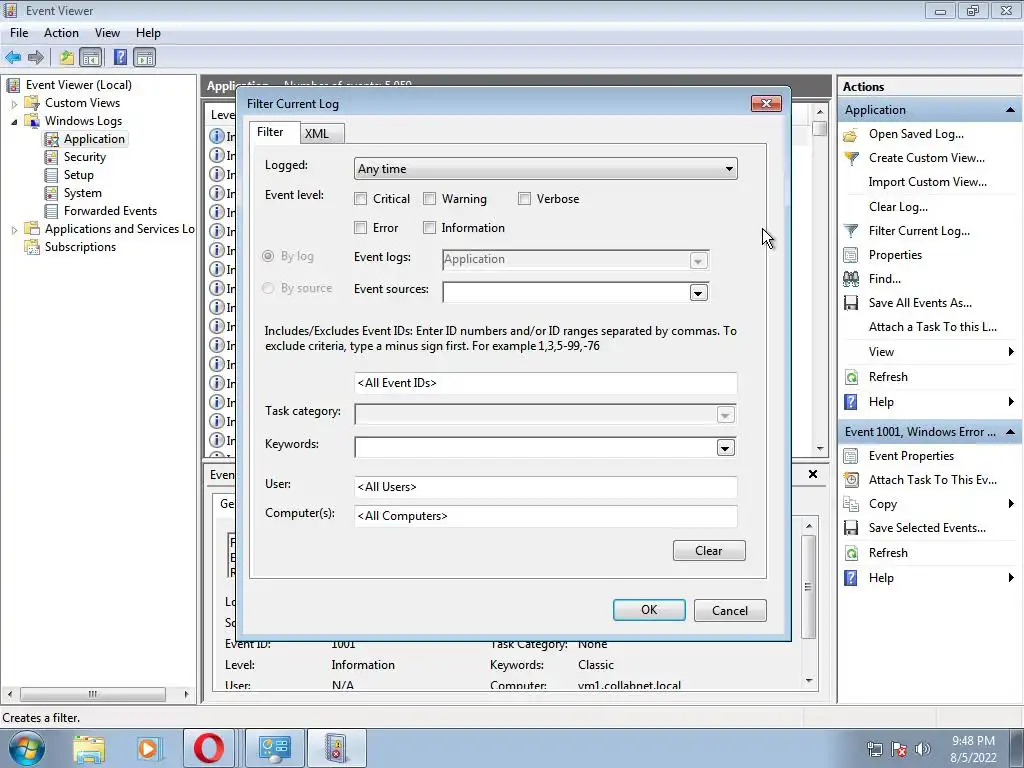Open the Keywords dropdown arrow
Viewport: 1024px width, 768px height.
point(726,447)
